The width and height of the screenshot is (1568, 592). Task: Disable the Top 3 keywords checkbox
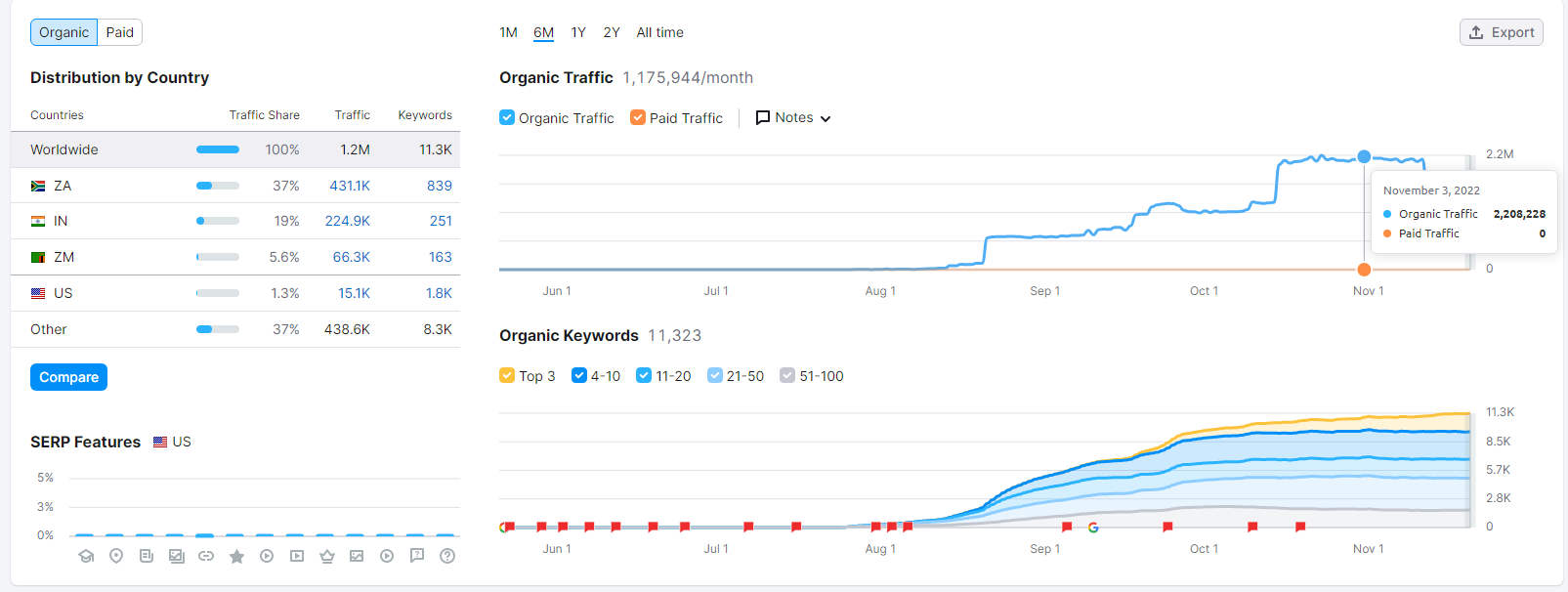507,375
